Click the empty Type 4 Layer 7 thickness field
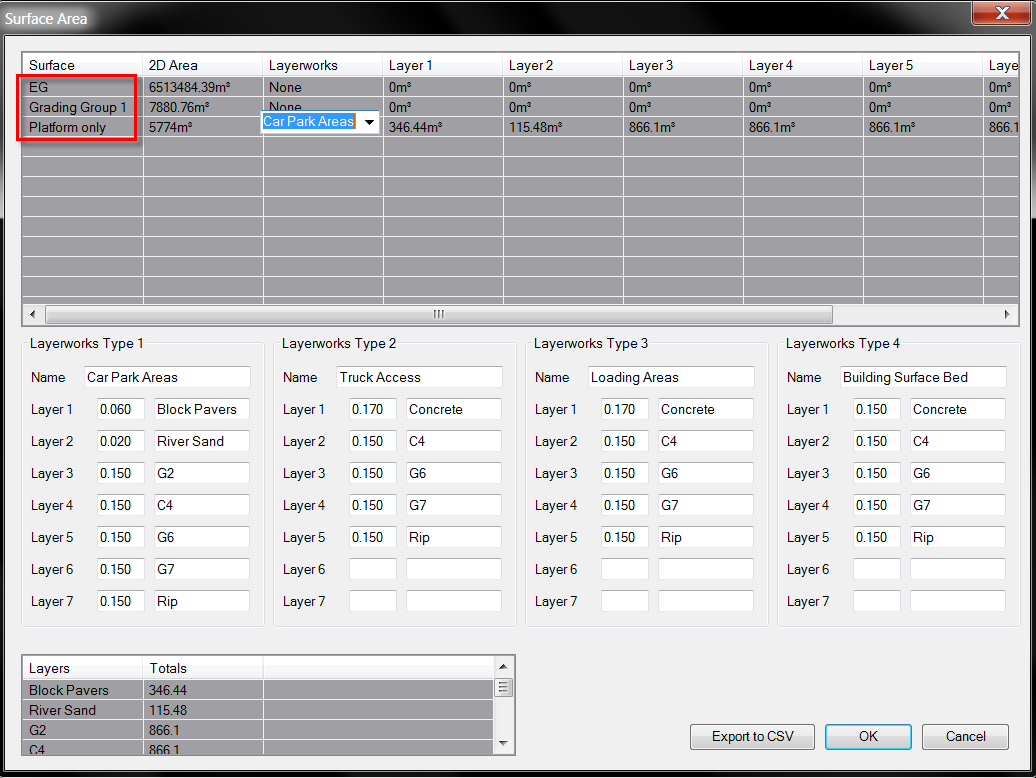Screen dimensions: 1036x778 [876, 602]
